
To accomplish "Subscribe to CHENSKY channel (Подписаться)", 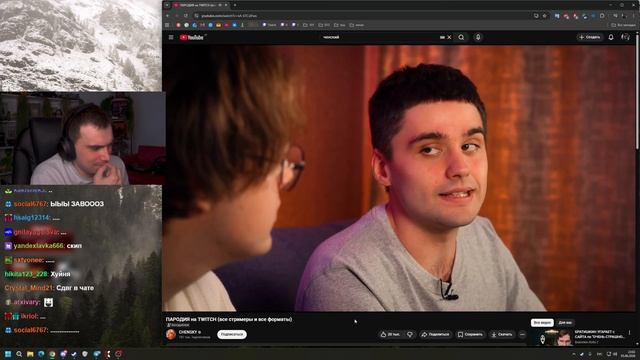I will coord(232,334).
